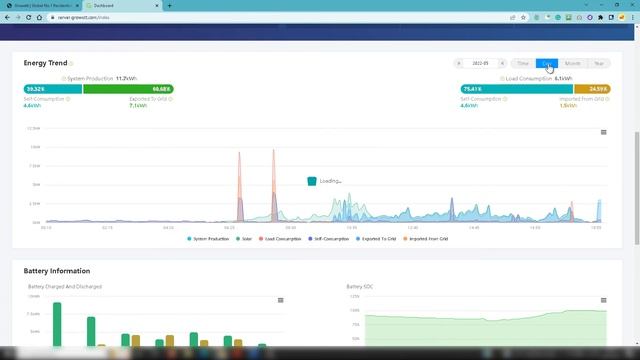640x360 pixels.
Task: Open the extensions puzzle icon
Action: (x=600, y=18)
